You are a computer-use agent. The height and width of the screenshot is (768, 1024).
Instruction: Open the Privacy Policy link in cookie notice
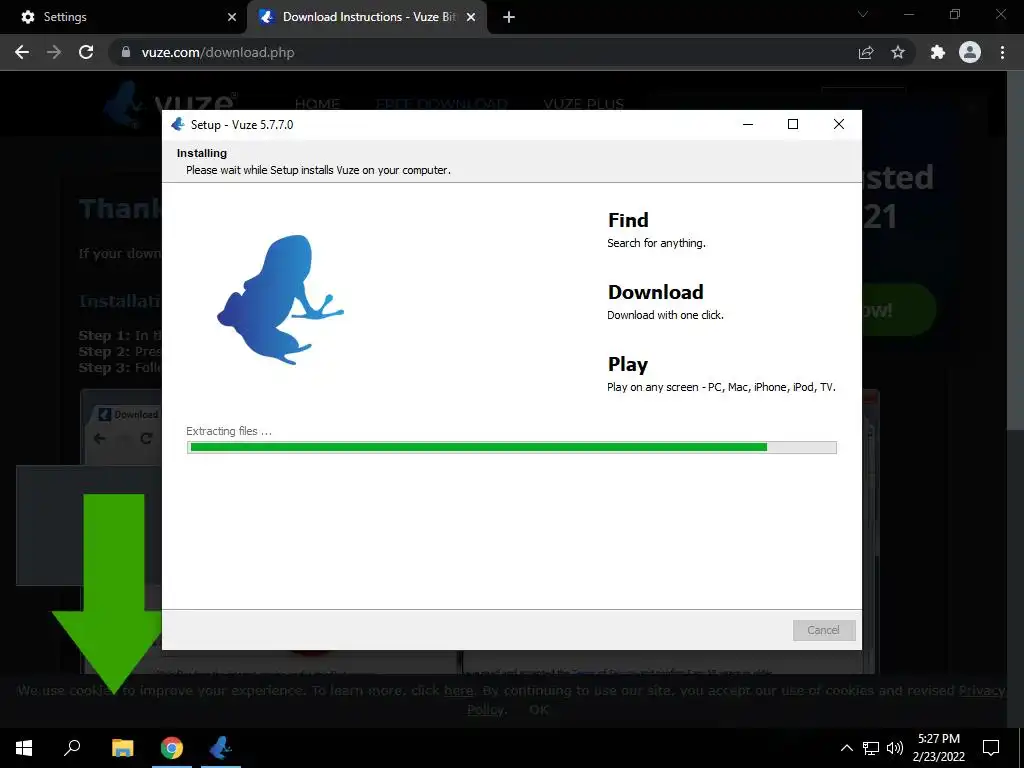pos(982,691)
